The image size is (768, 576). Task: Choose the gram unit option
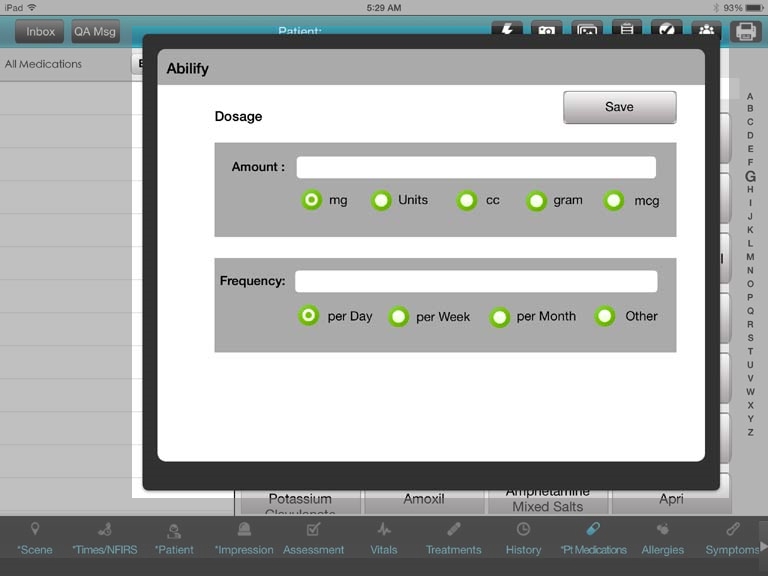click(536, 201)
